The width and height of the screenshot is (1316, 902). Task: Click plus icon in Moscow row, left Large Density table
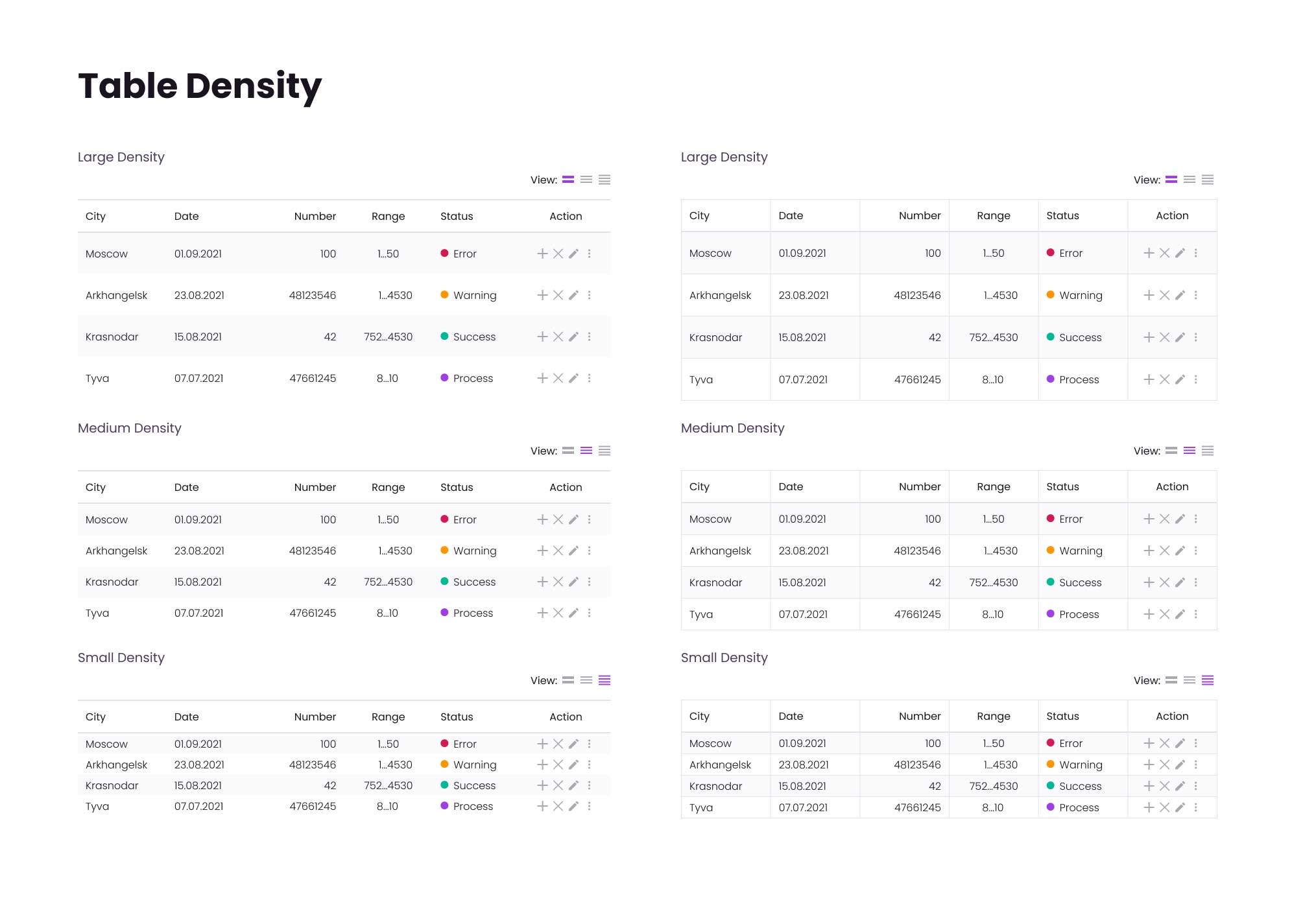tap(542, 254)
